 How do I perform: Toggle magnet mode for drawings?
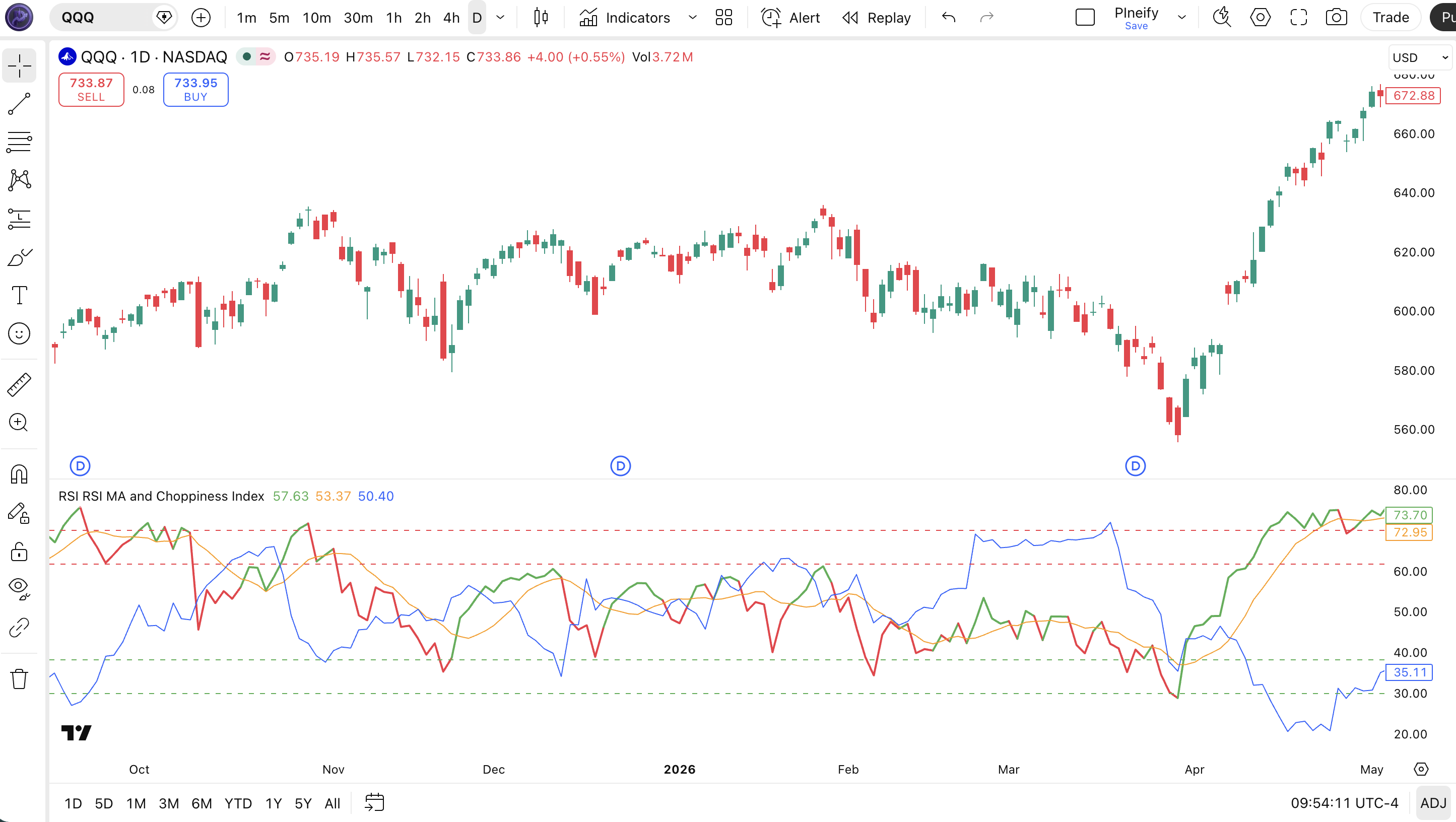[x=19, y=474]
